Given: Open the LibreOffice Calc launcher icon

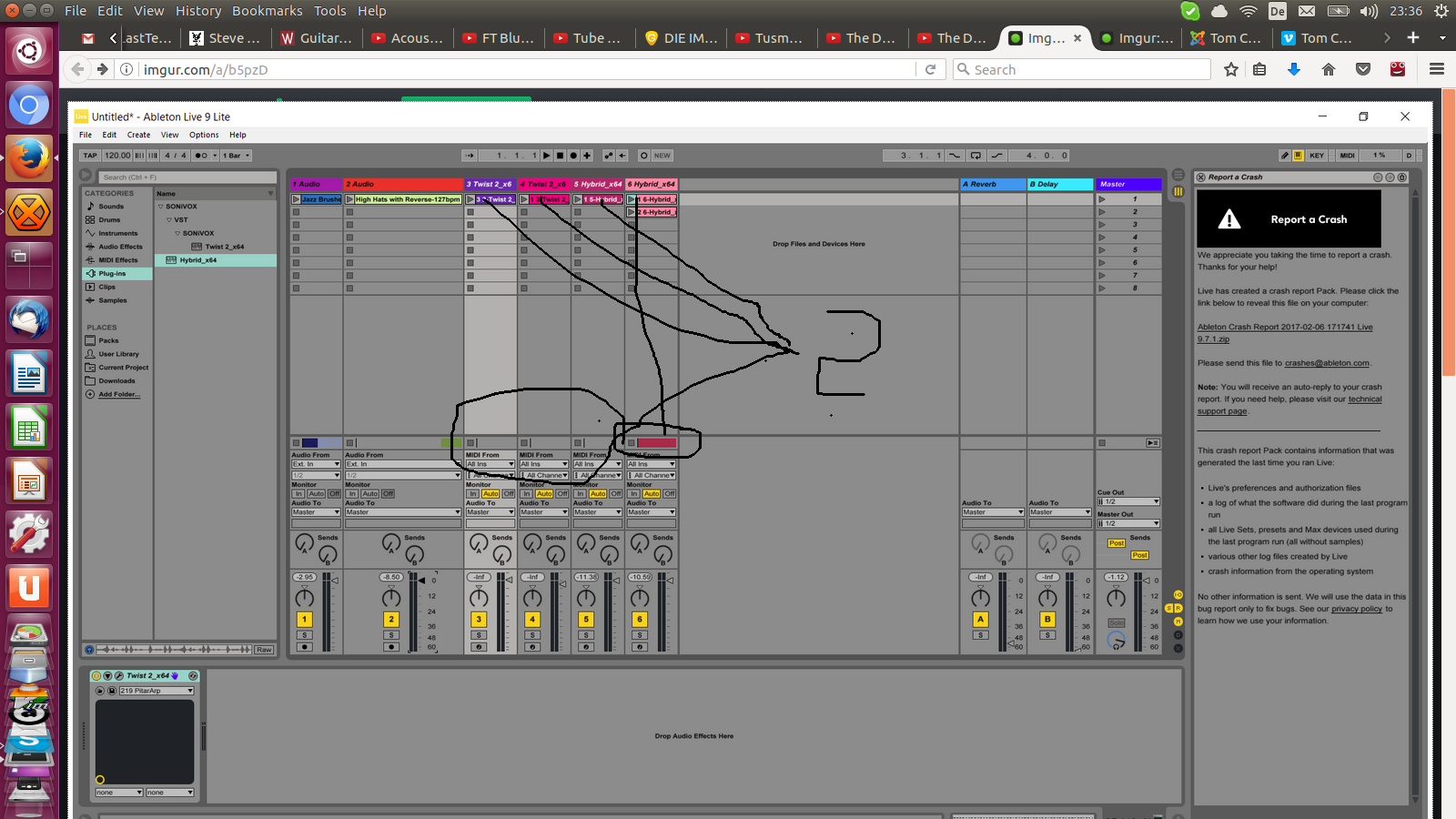Looking at the screenshot, I should click(29, 427).
